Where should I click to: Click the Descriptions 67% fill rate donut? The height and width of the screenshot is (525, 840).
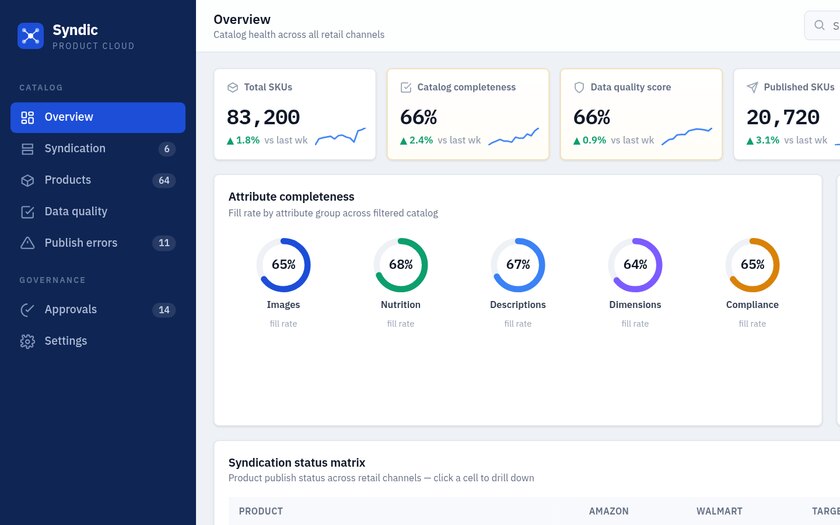(518, 265)
